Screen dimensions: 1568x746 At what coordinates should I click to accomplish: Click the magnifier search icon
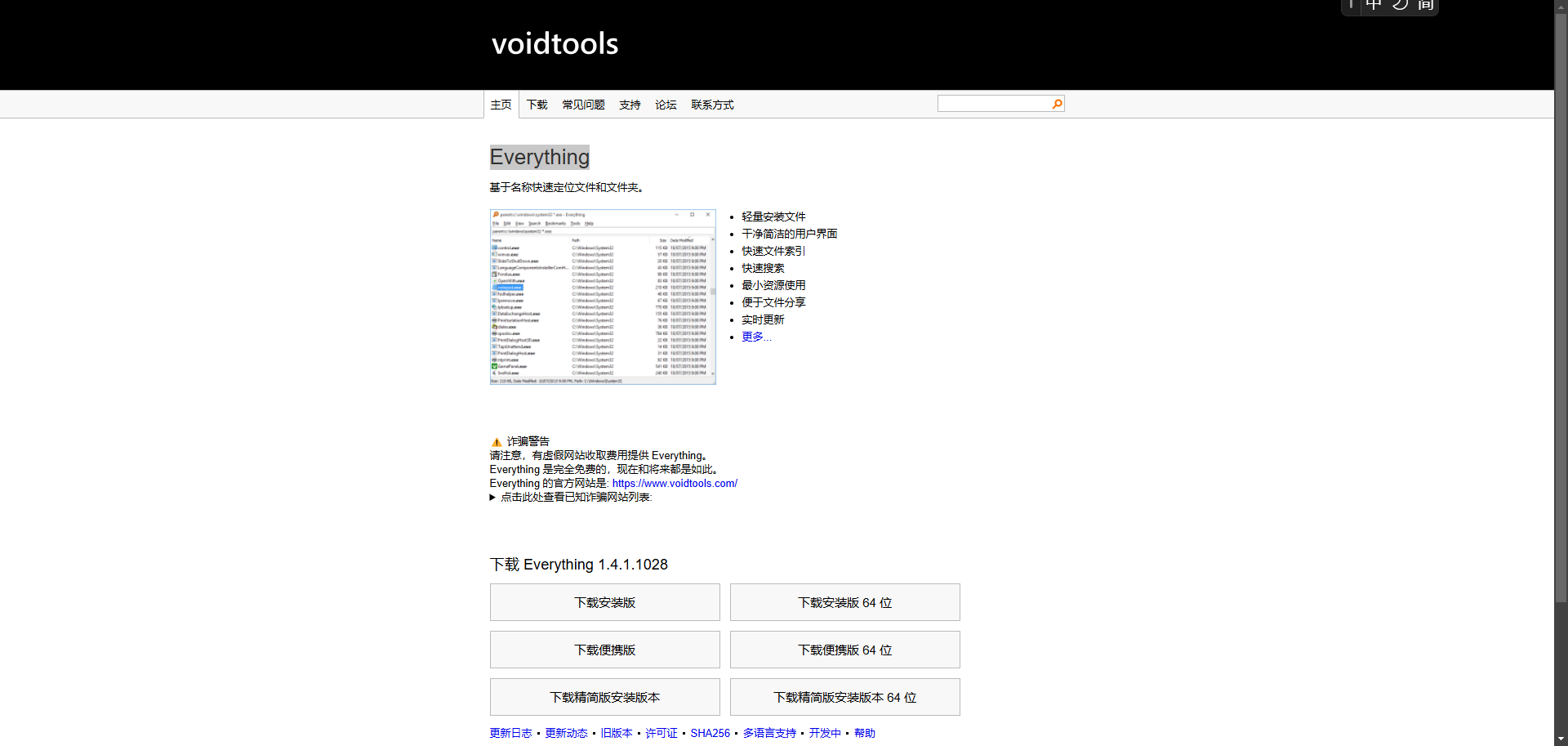tap(1057, 104)
